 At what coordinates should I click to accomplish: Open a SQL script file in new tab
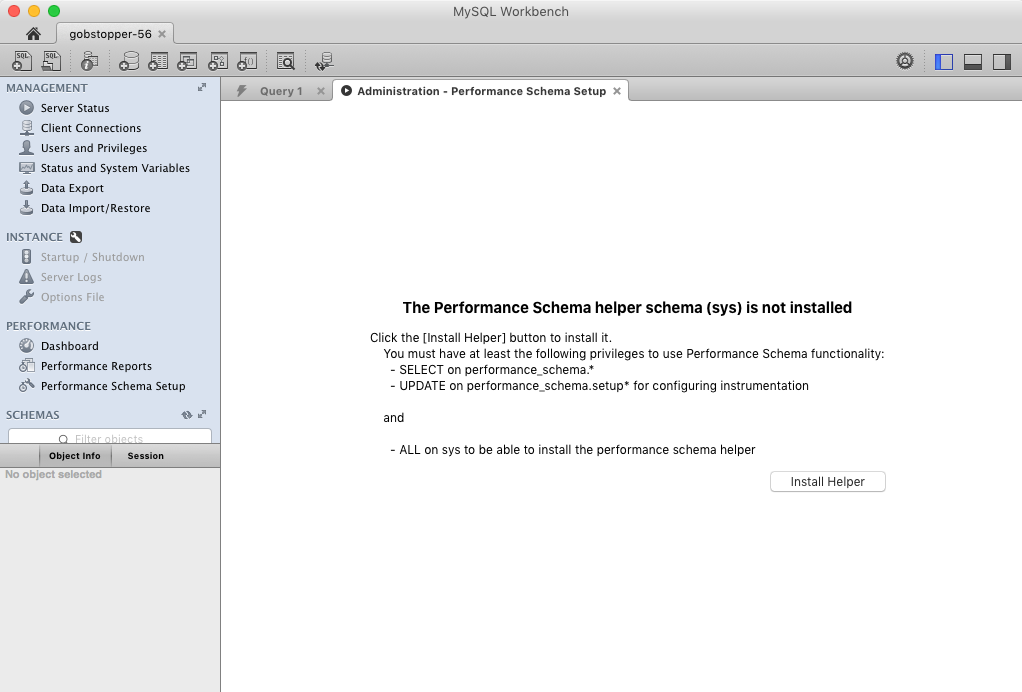click(51, 60)
